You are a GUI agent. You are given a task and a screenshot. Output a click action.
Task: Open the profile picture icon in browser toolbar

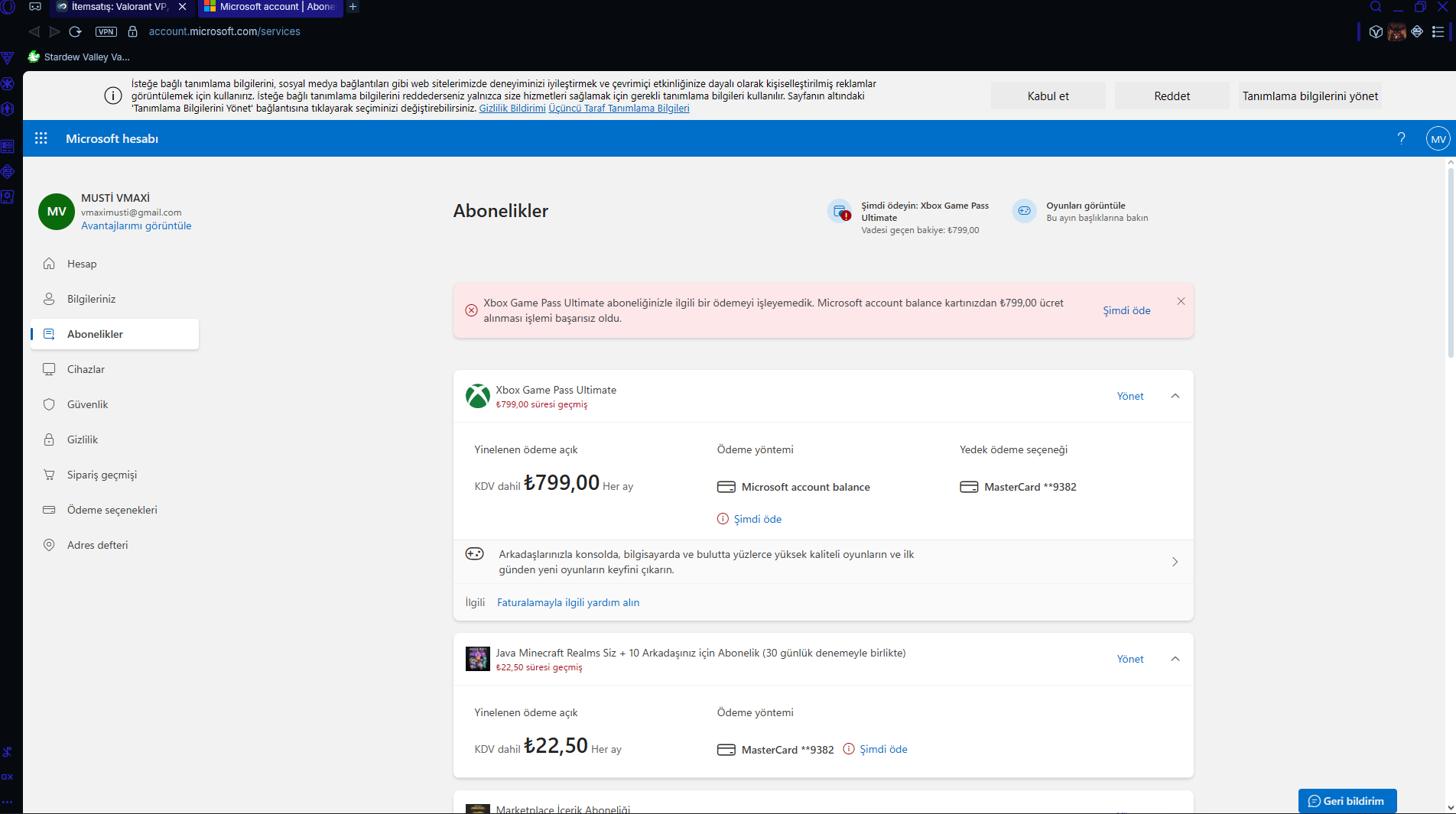[1396, 31]
